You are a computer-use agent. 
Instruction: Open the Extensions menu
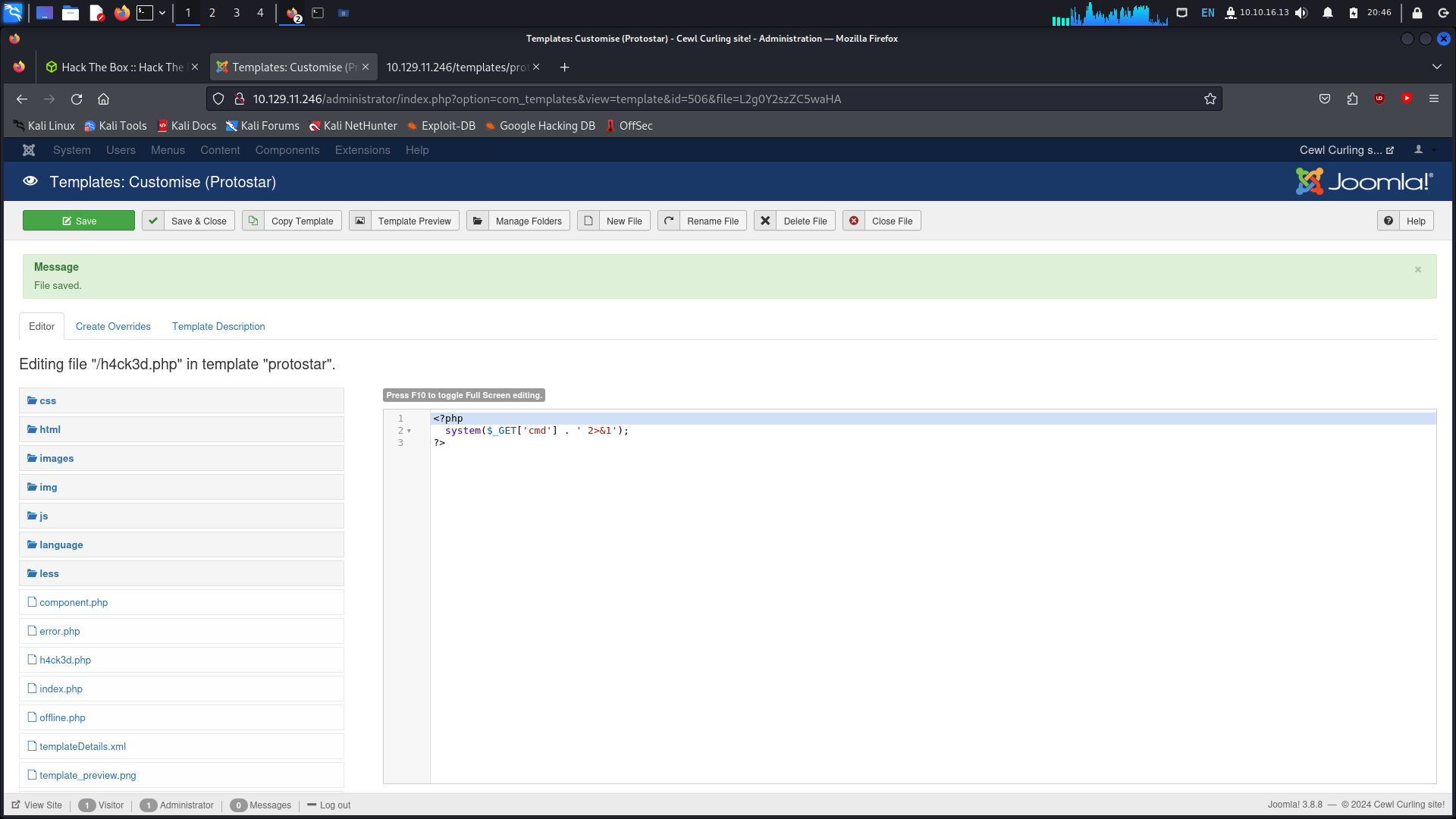tap(362, 150)
